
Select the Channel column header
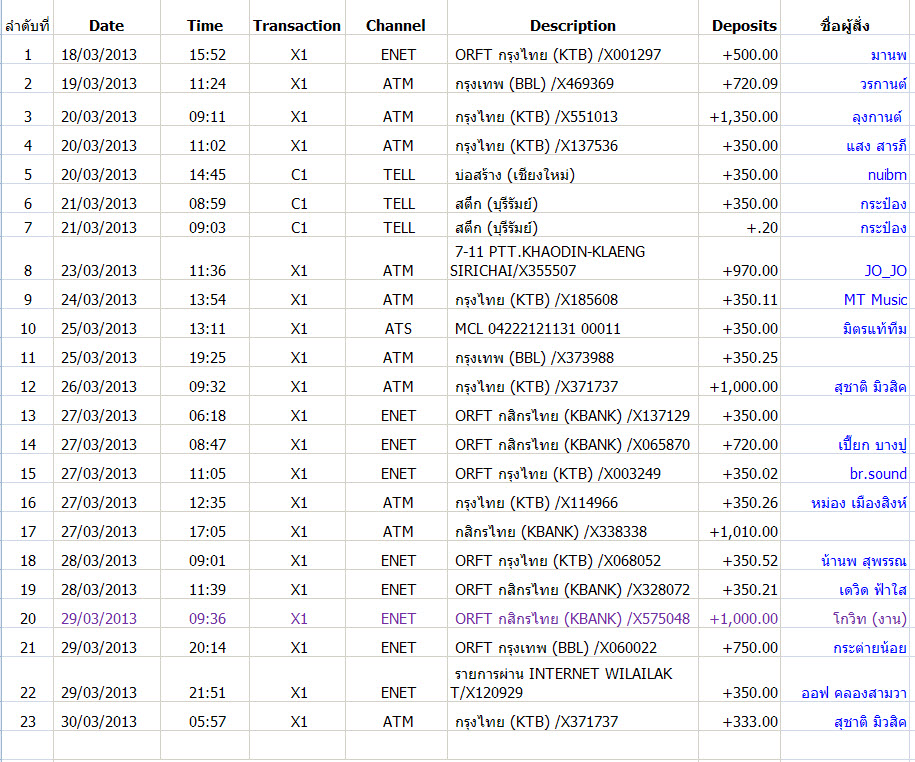click(396, 26)
